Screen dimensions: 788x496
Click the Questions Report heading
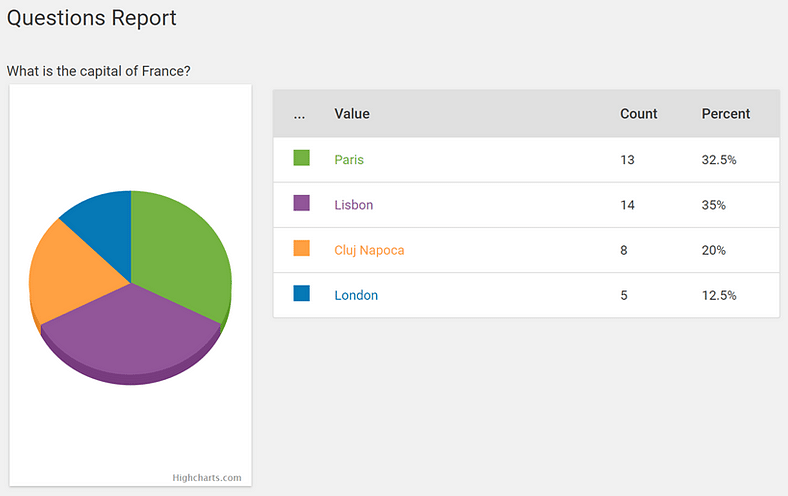92,18
